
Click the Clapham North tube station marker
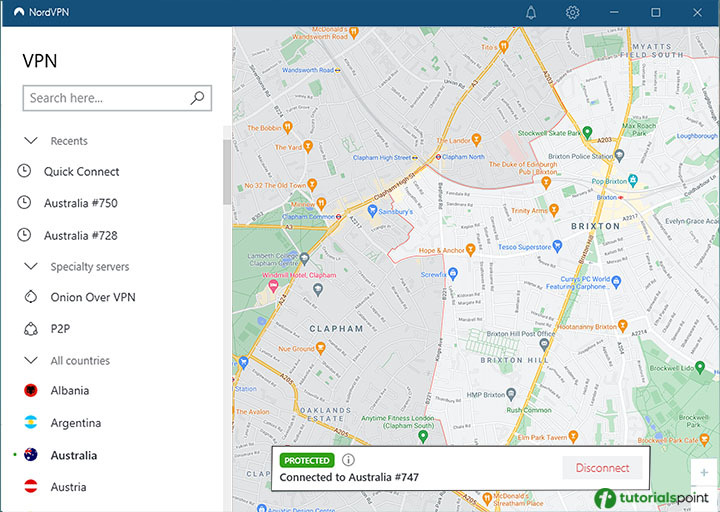[438, 157]
